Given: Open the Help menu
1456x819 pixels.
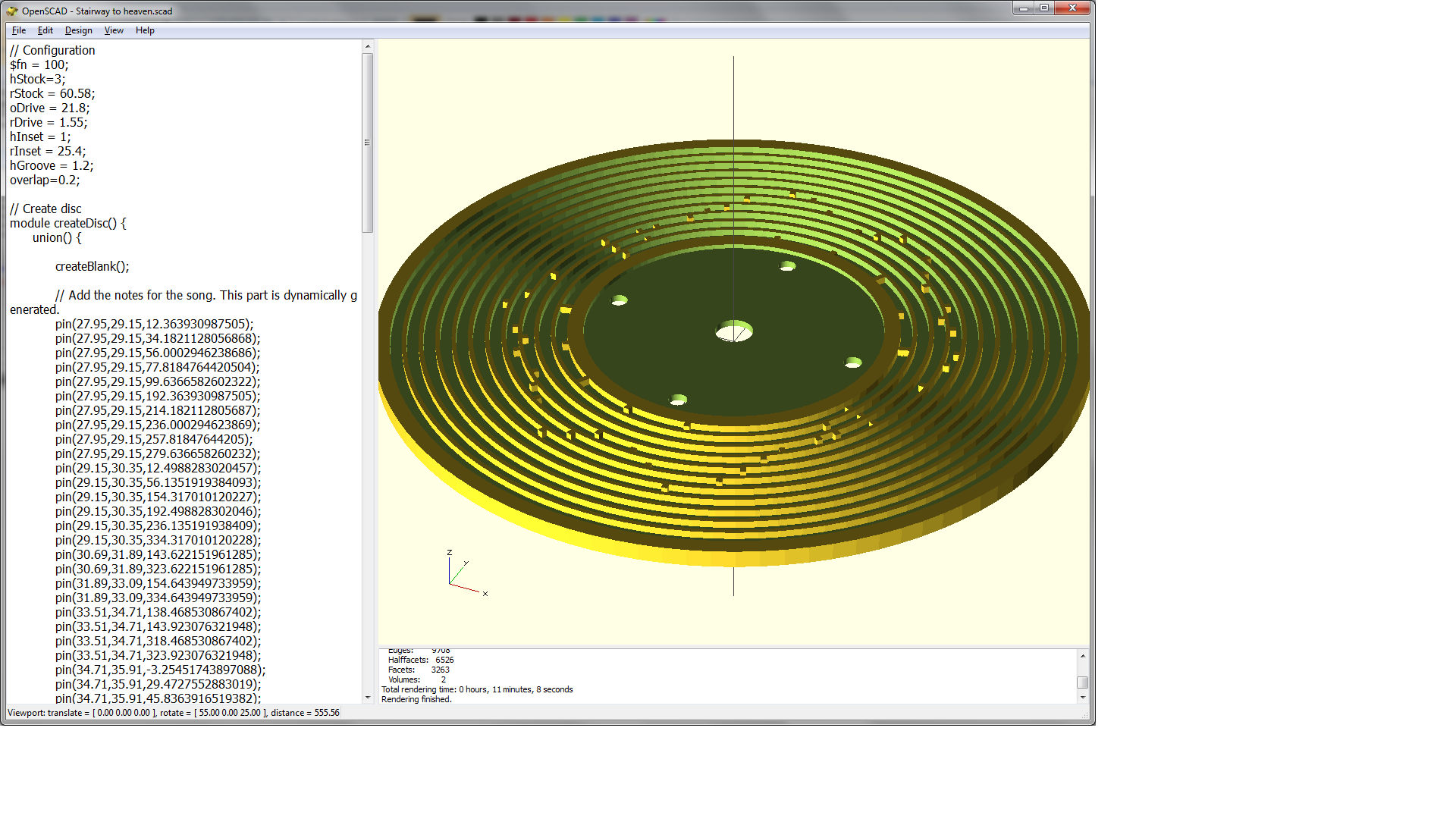Looking at the screenshot, I should [x=144, y=30].
